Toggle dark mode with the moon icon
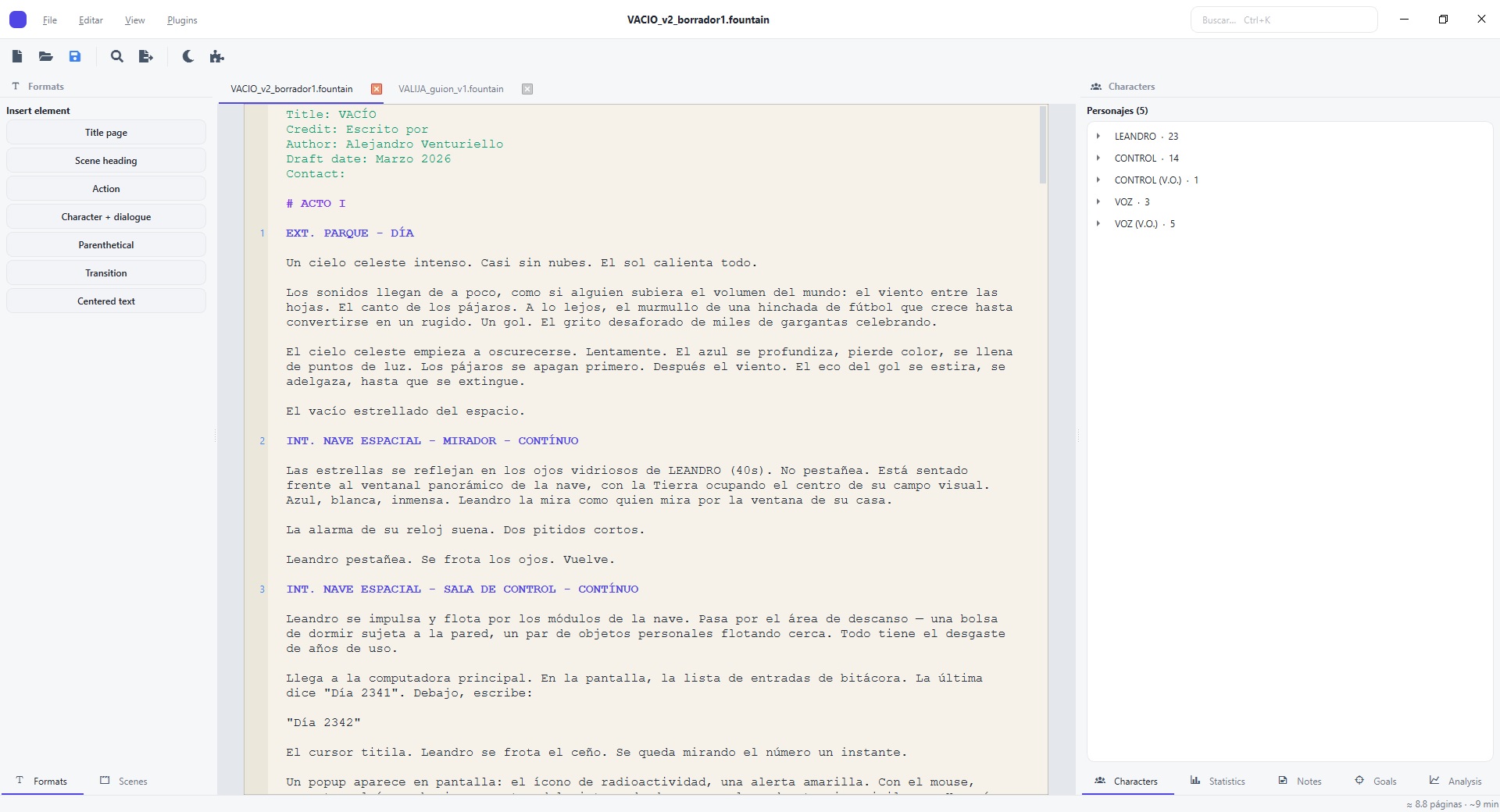This screenshot has height=812, width=1500. [188, 56]
